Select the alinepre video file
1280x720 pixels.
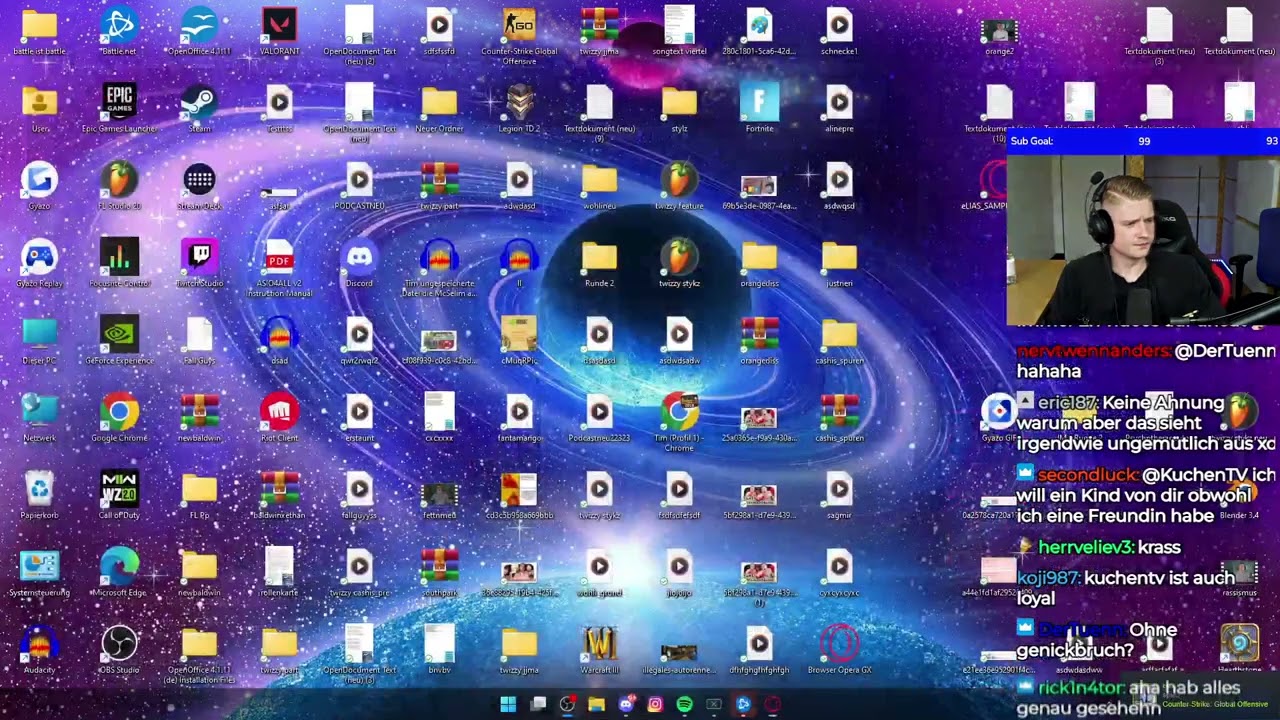[x=839, y=108]
